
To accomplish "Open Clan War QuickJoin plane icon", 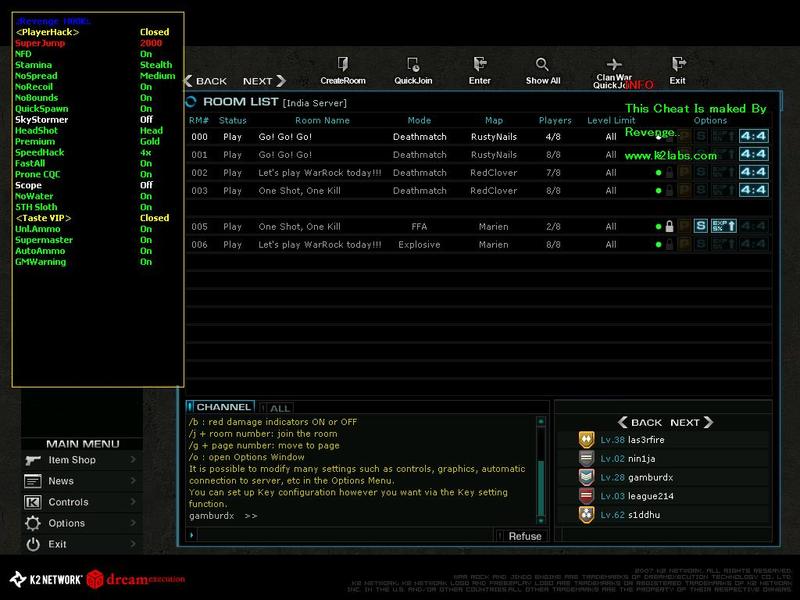I will 614,64.
